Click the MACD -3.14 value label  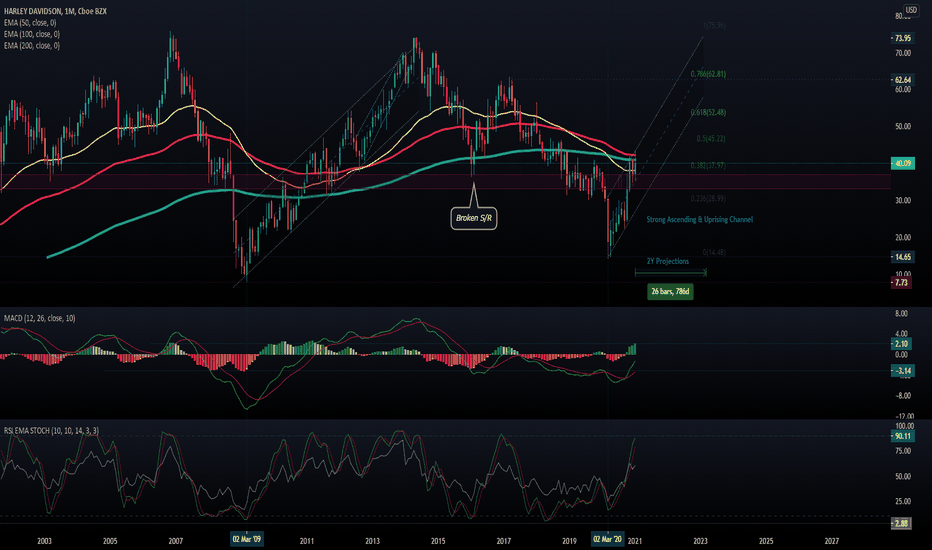902,370
